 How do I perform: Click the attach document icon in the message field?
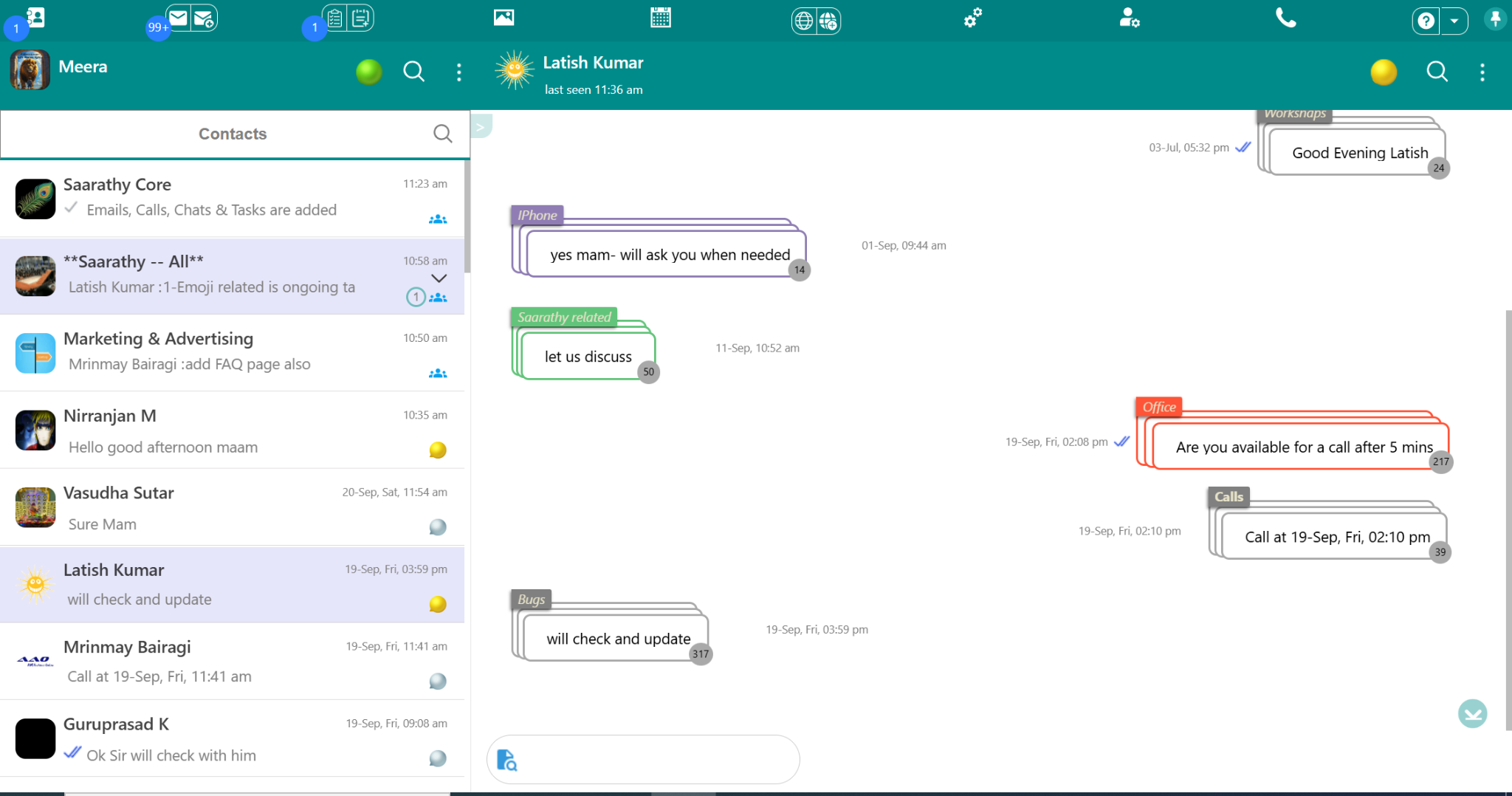508,760
